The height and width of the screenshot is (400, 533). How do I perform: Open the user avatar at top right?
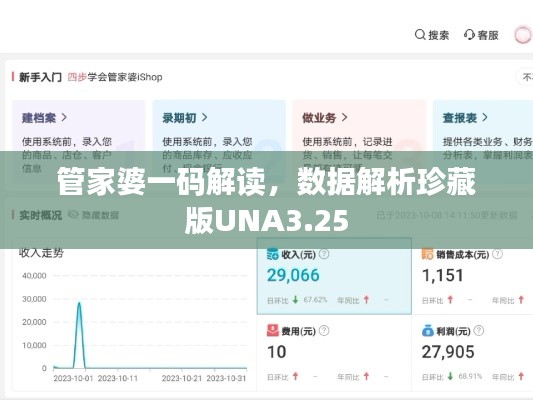coord(522,35)
